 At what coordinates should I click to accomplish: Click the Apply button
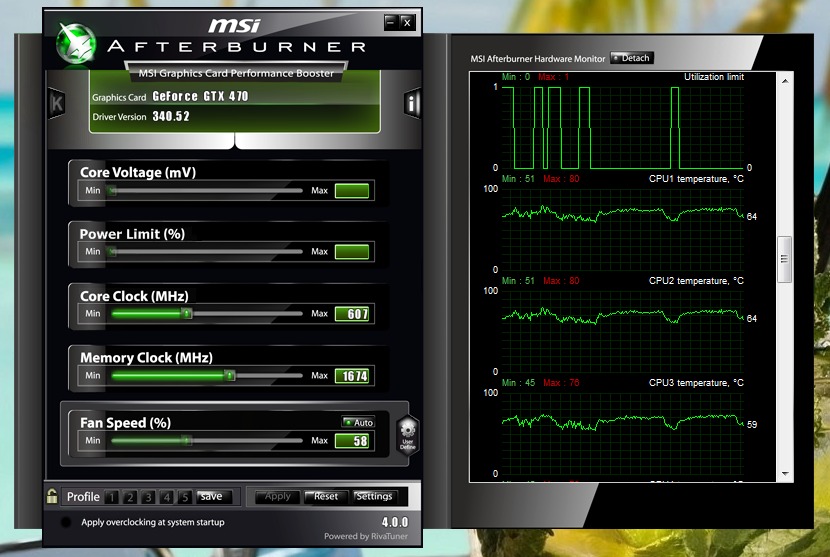[x=277, y=497]
